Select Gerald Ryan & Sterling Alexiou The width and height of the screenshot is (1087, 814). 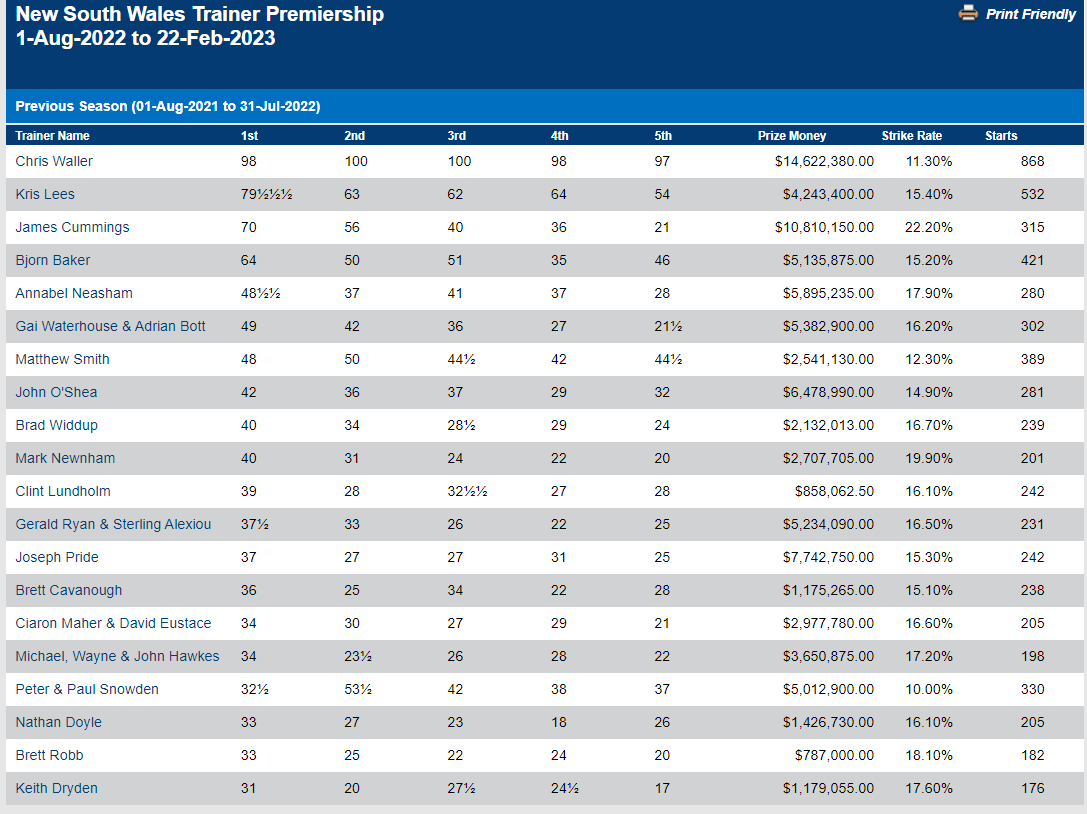pyautogui.click(x=113, y=524)
